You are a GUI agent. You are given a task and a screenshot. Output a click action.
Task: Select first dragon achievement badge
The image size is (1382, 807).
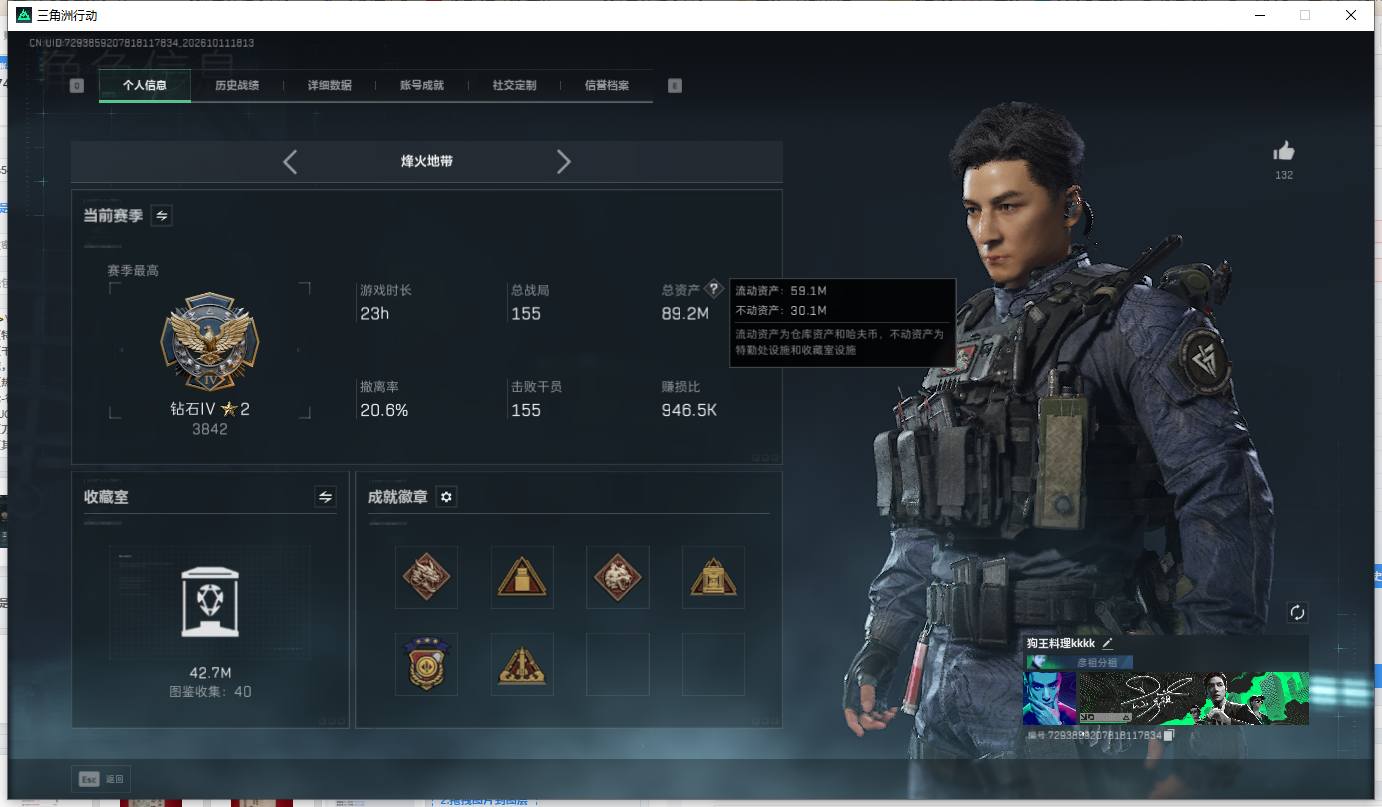[x=426, y=577]
